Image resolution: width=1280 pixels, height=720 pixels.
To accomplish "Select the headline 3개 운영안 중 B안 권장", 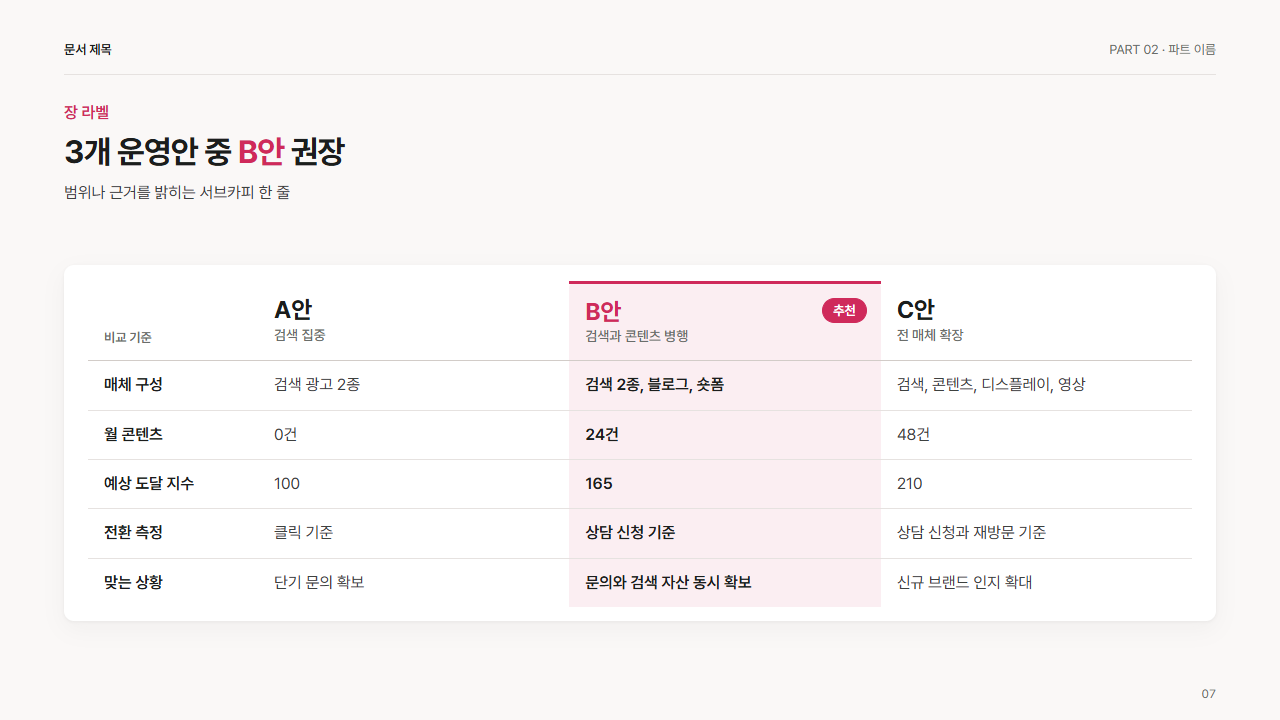I will [204, 152].
